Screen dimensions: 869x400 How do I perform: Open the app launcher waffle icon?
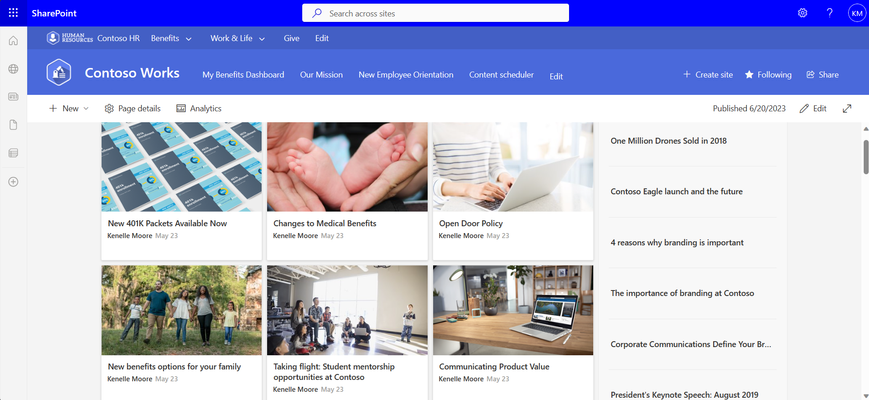click(13, 13)
